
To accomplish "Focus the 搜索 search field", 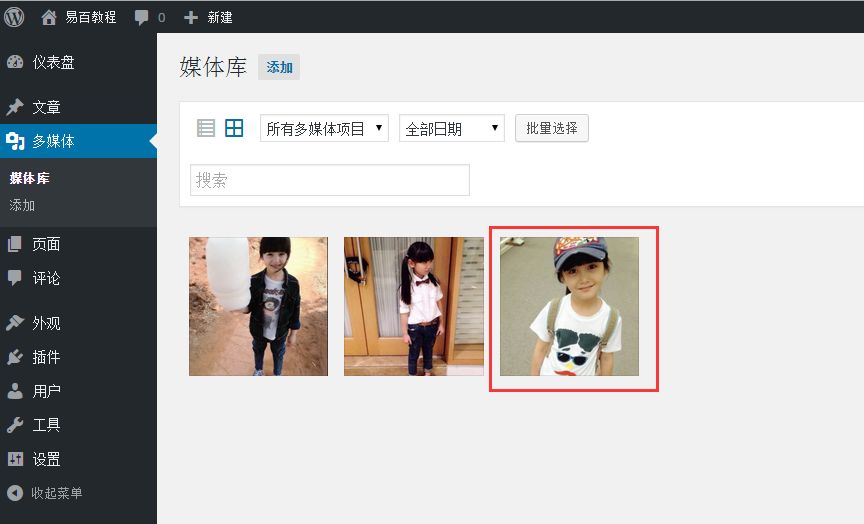I will click(330, 180).
